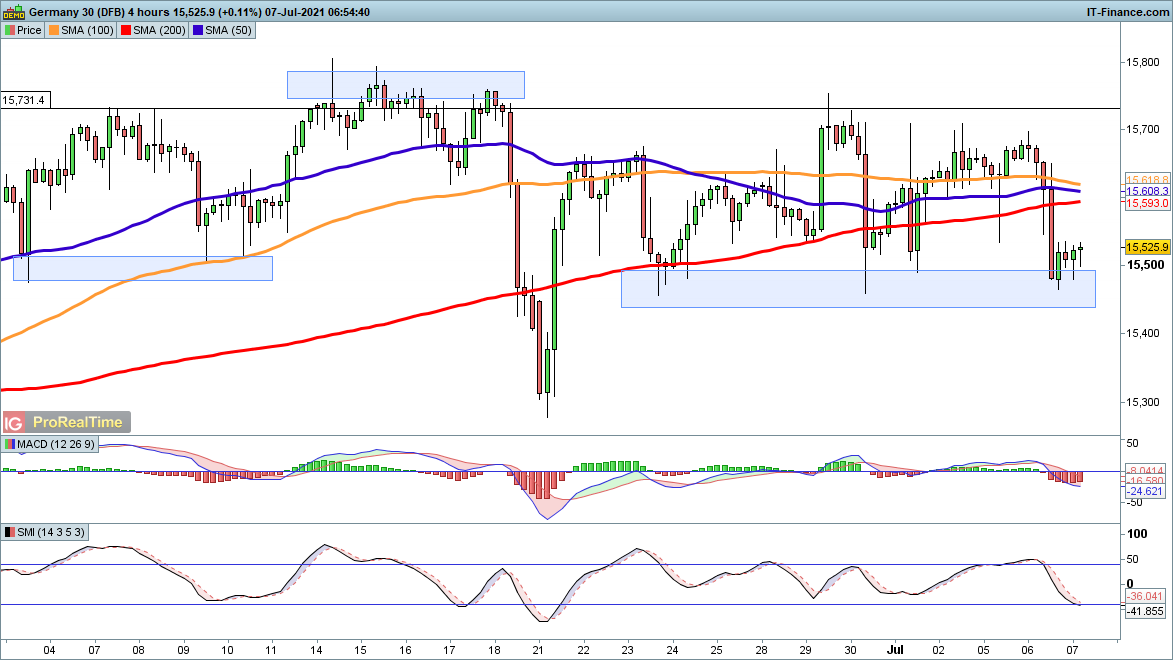
Task: Click the -24.621 MACD value tag
Action: (1146, 492)
